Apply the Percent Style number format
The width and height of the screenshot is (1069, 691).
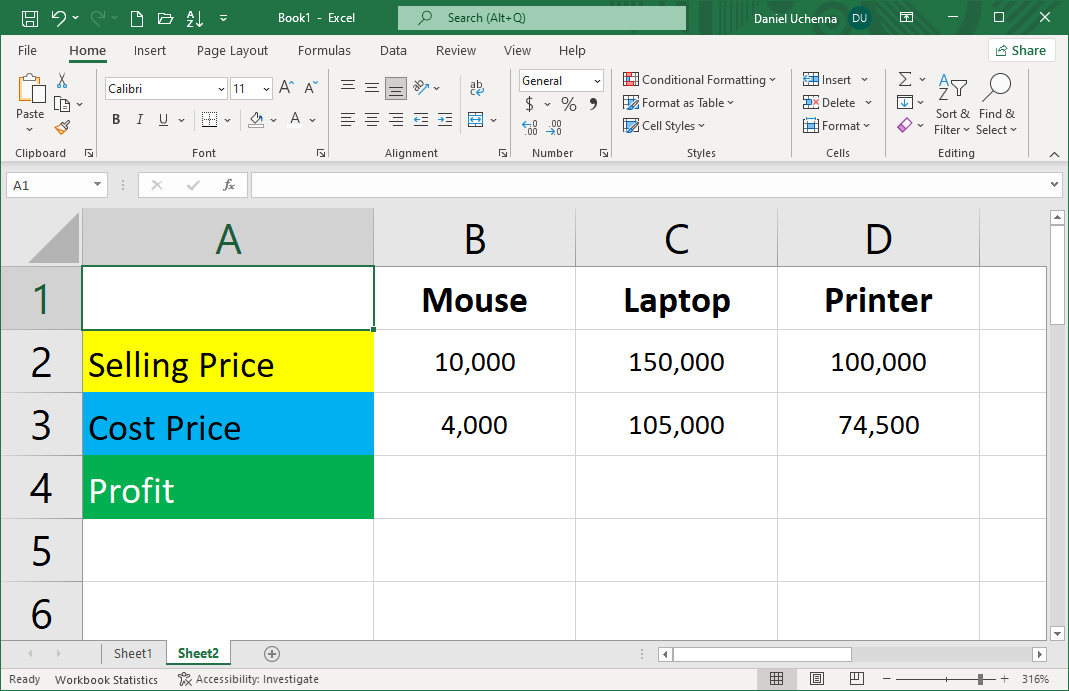coord(567,103)
